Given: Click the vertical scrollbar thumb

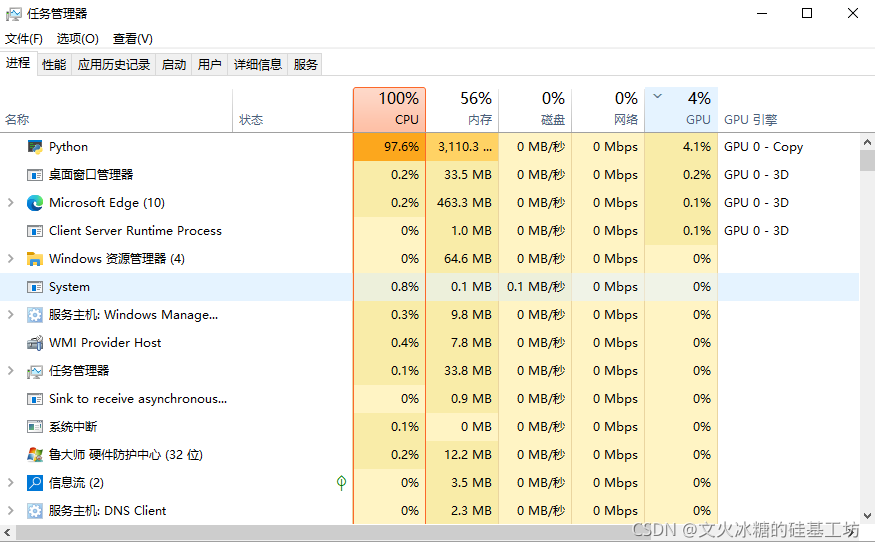Looking at the screenshot, I should coord(867,160).
